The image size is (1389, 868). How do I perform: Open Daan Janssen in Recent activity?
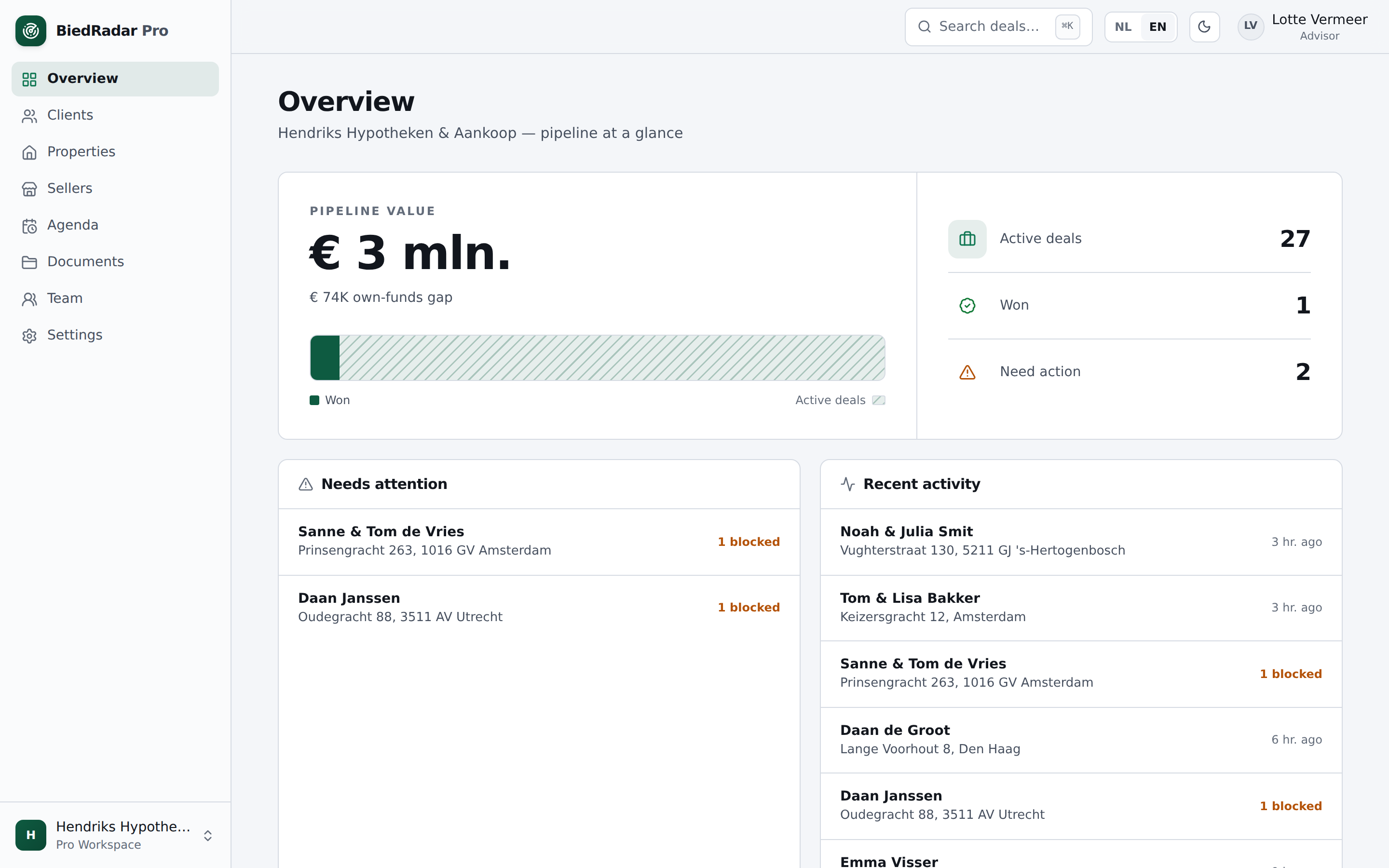point(1081,806)
